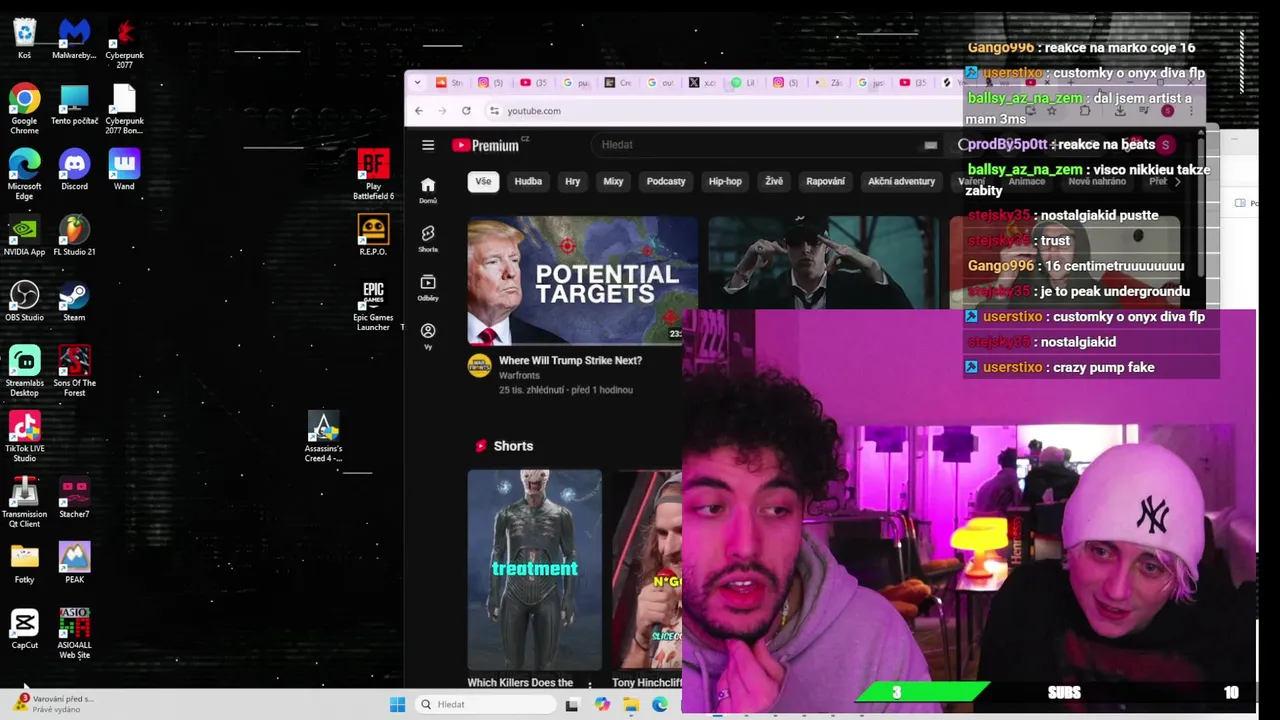
Task: Select the Mixy filter chip
Action: tap(613, 181)
